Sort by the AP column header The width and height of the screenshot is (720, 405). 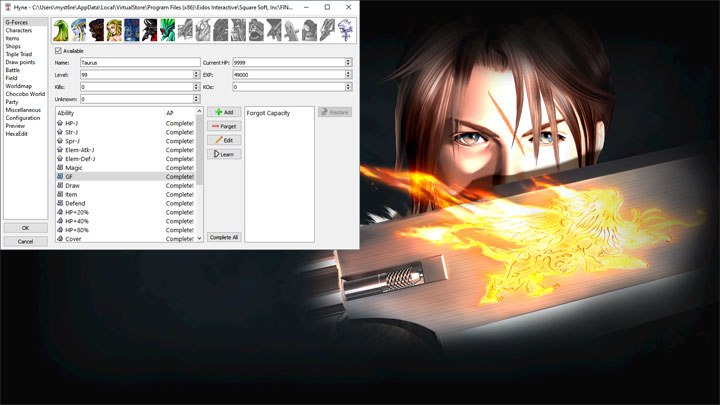(180, 113)
